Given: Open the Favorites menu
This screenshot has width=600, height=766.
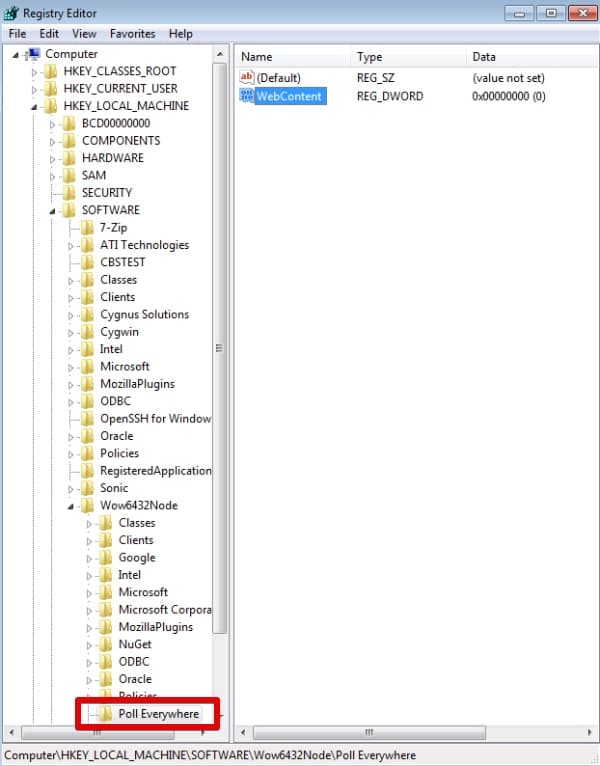Looking at the screenshot, I should (132, 34).
